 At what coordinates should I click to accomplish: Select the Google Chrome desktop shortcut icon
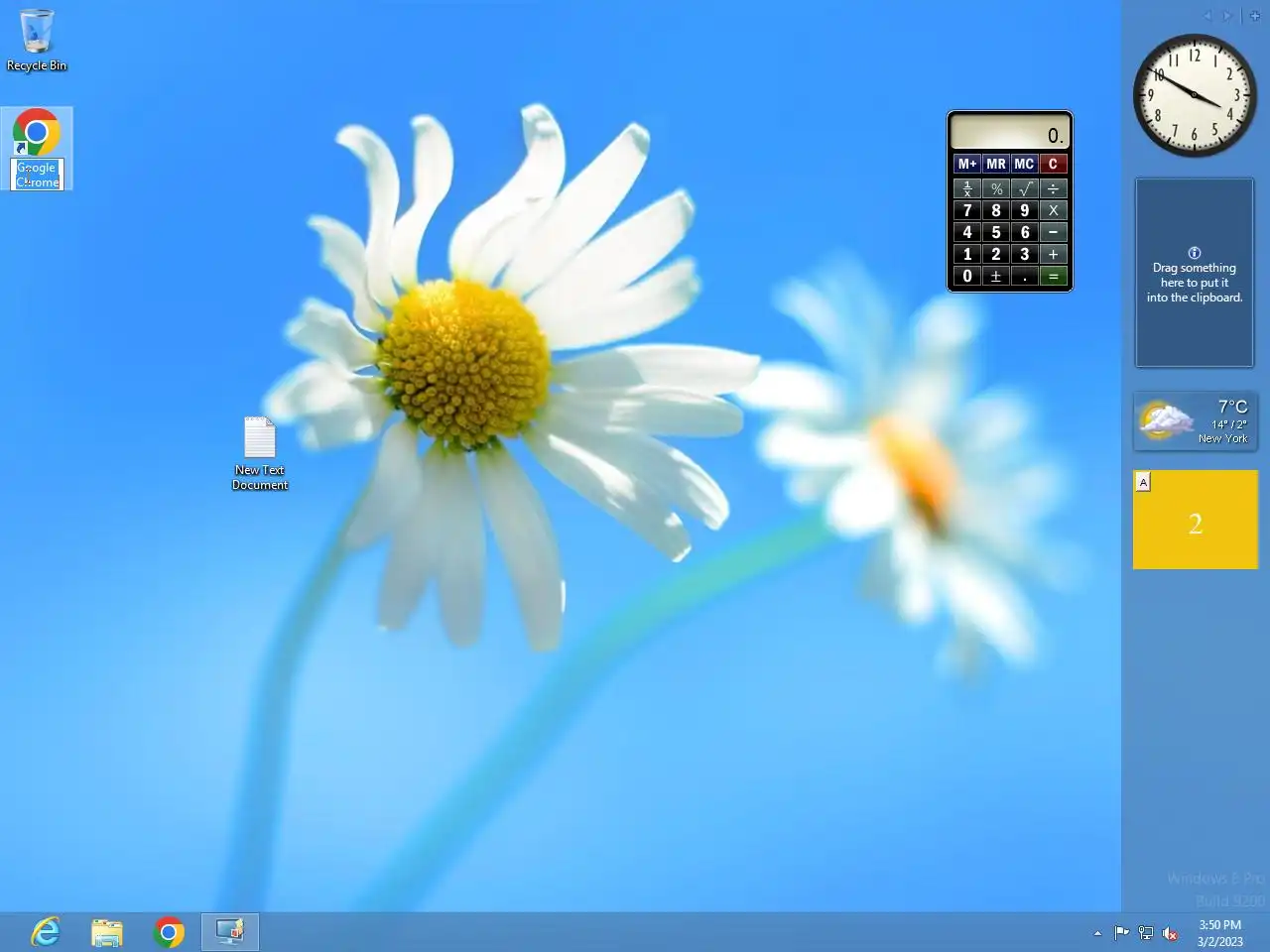tap(37, 133)
